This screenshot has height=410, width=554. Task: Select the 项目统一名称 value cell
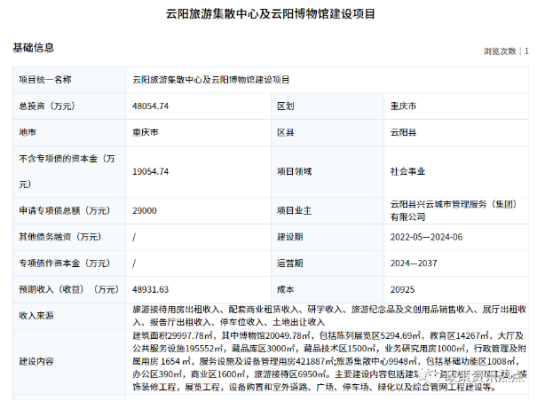click(328, 80)
